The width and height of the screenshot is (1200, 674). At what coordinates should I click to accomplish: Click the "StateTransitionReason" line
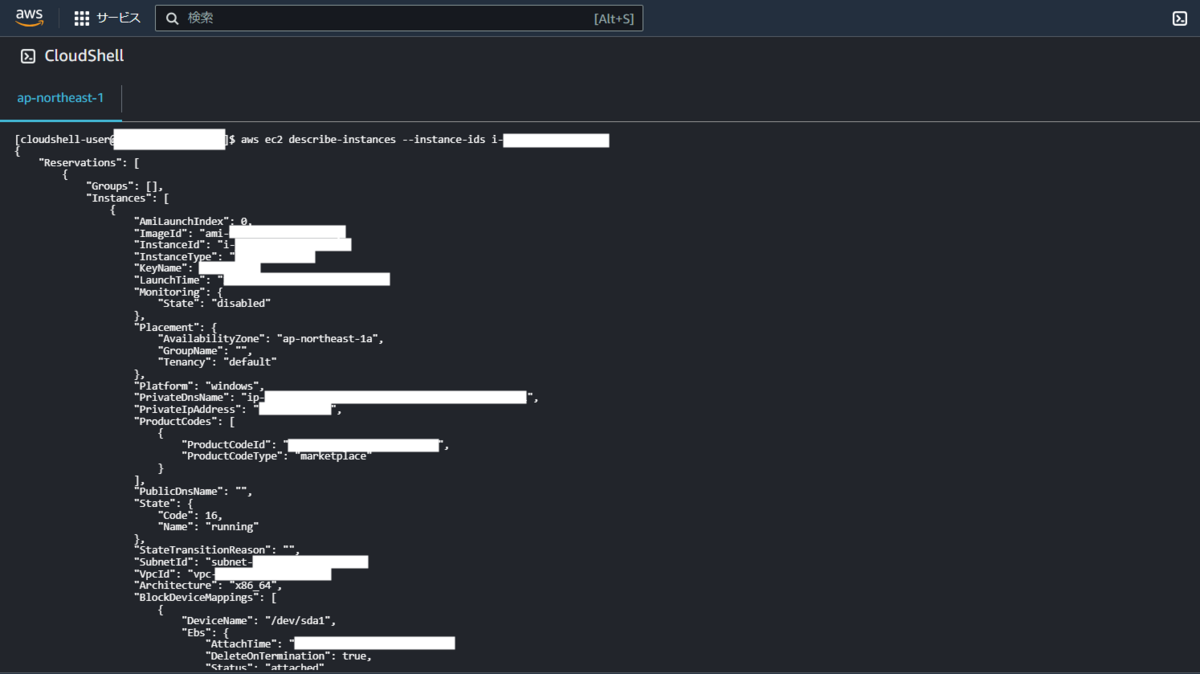(217, 550)
